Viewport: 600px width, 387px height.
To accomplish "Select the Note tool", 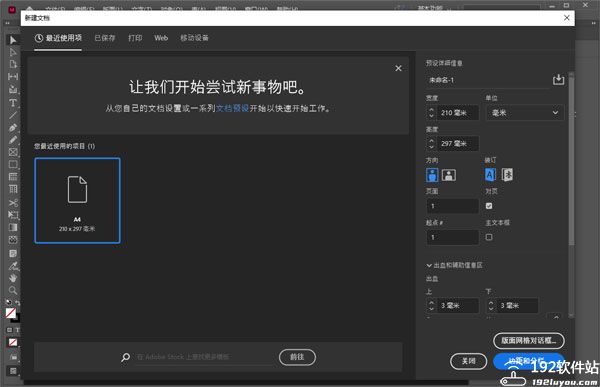I will click(13, 253).
